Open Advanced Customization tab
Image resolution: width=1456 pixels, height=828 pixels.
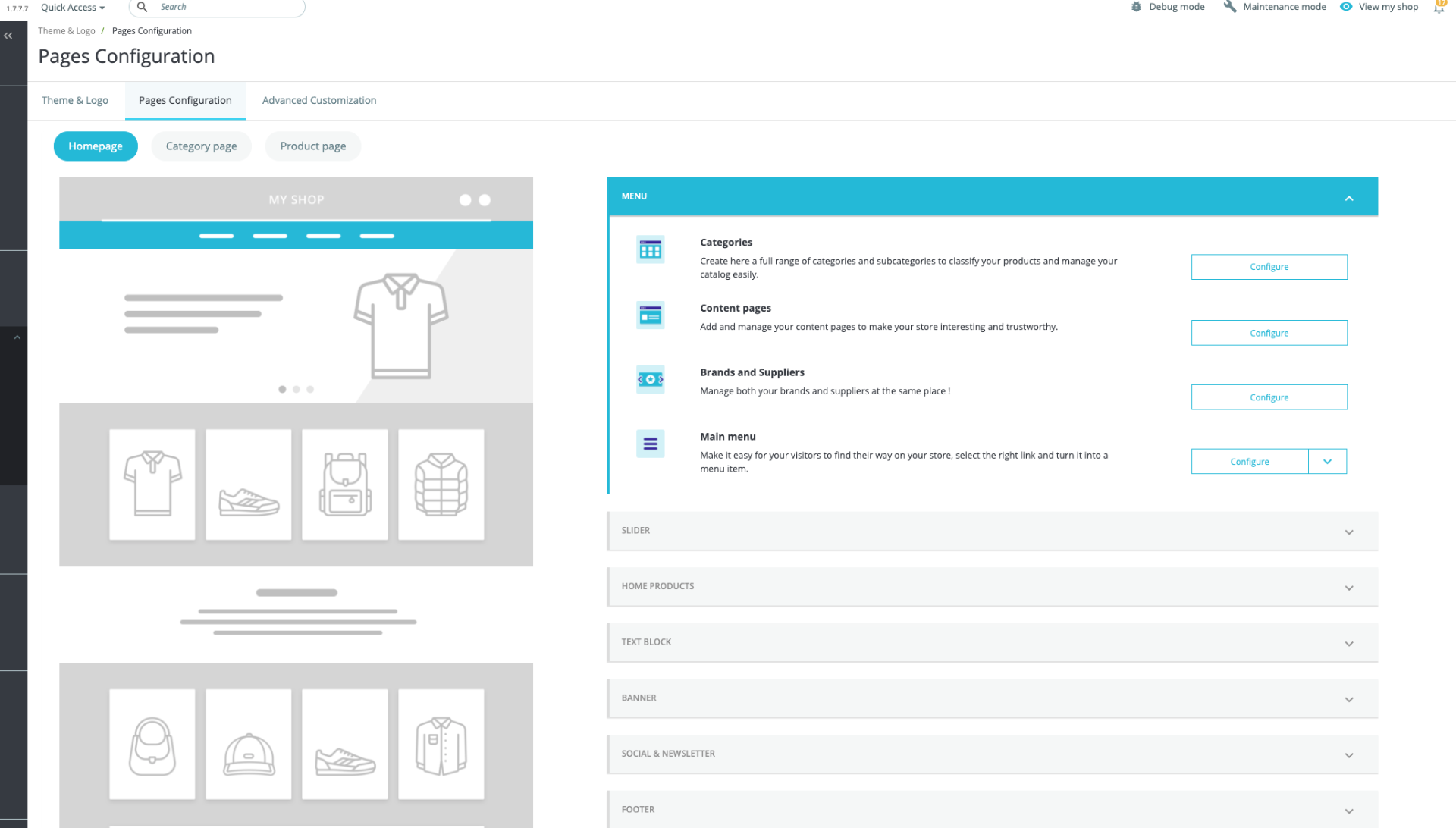point(319,100)
